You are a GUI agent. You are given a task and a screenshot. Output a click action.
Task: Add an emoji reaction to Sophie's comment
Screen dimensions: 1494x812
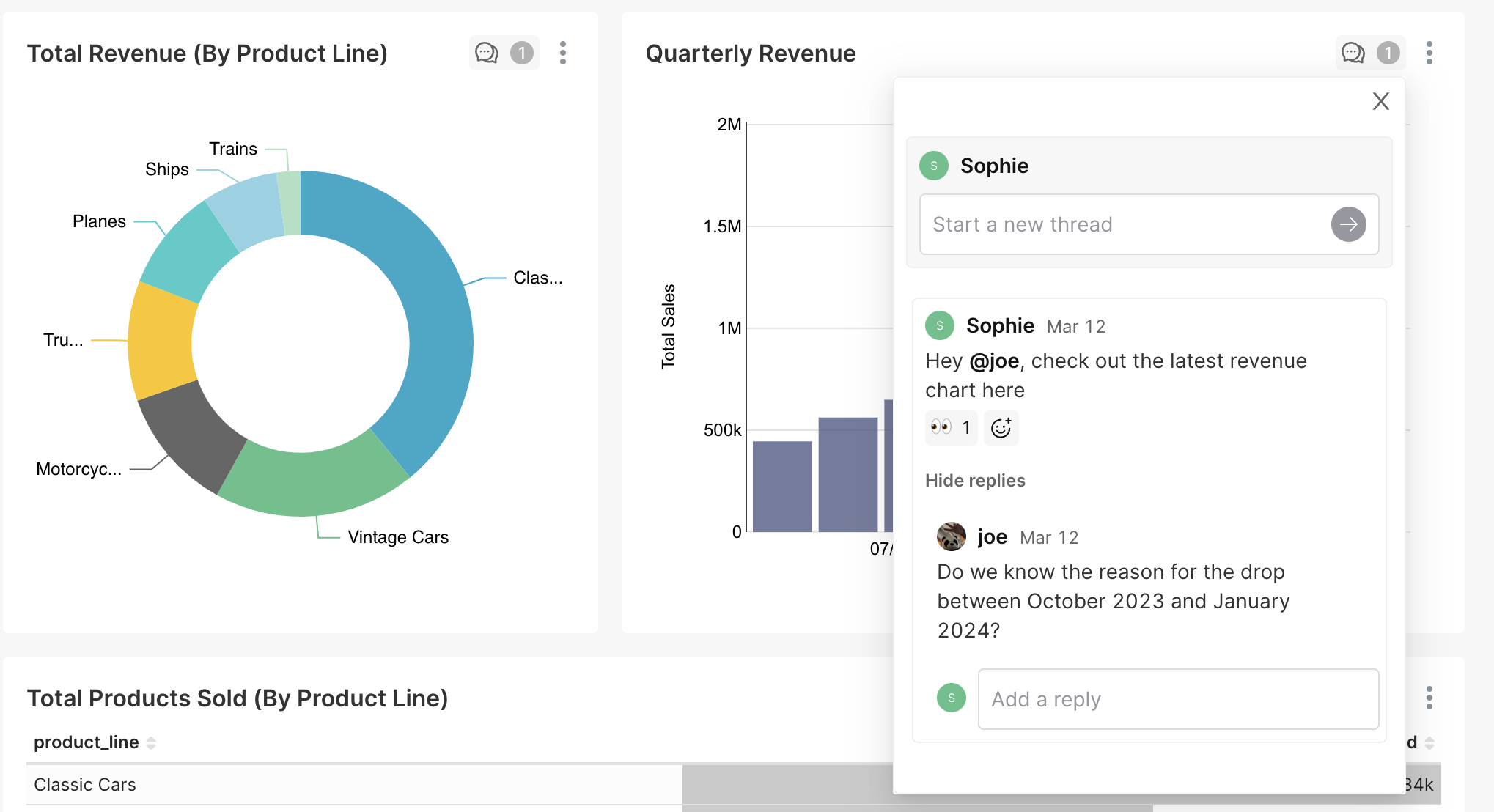pyautogui.click(x=1001, y=427)
